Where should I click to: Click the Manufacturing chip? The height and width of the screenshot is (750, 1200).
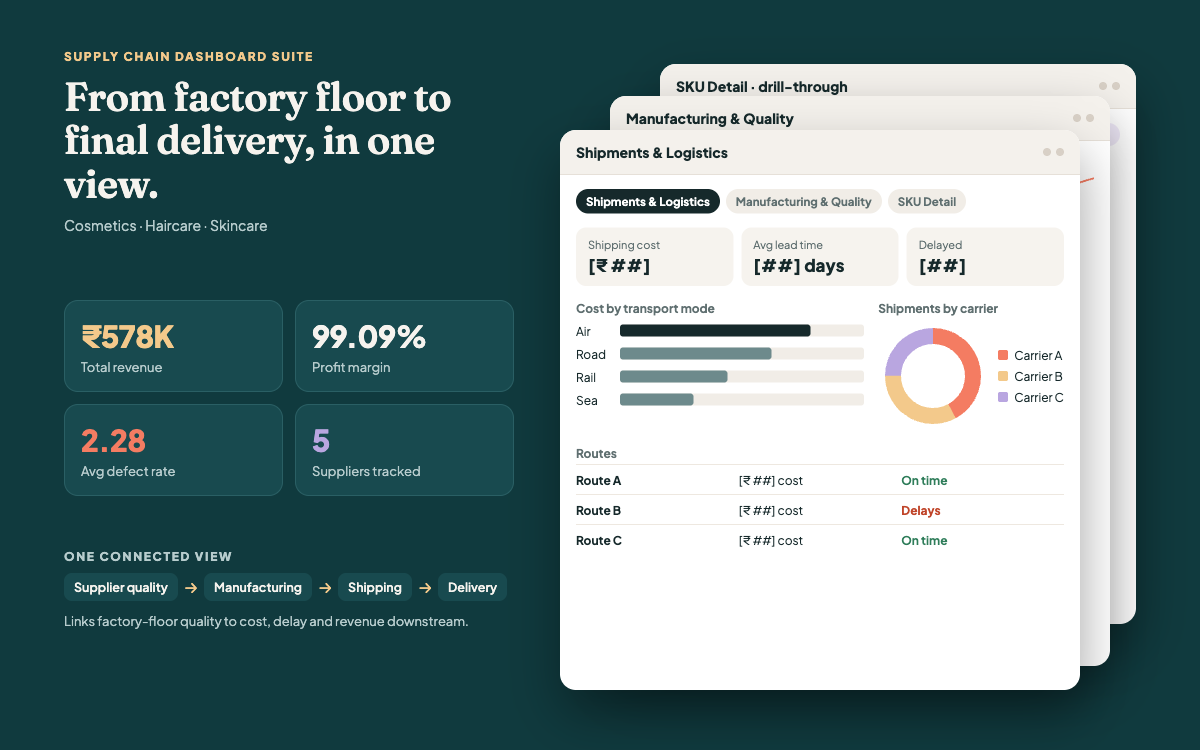[258, 587]
